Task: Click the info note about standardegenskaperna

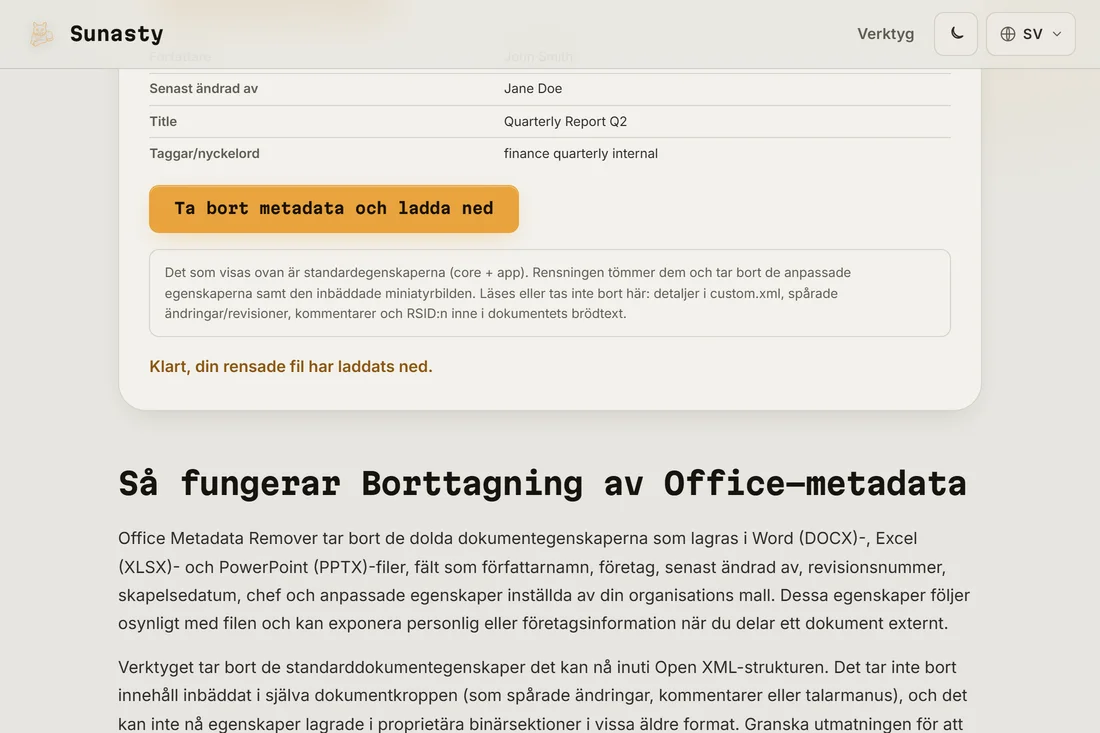Action: 550,293
